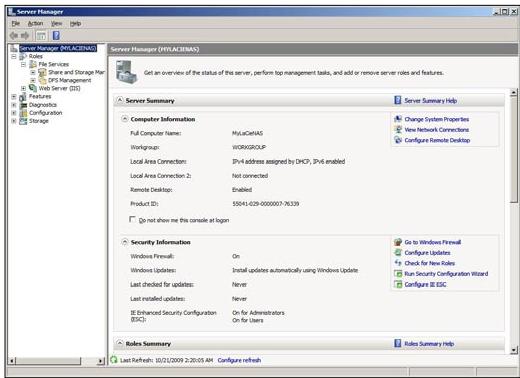
Task: Click the Server Summary Help link
Action: 431,100
